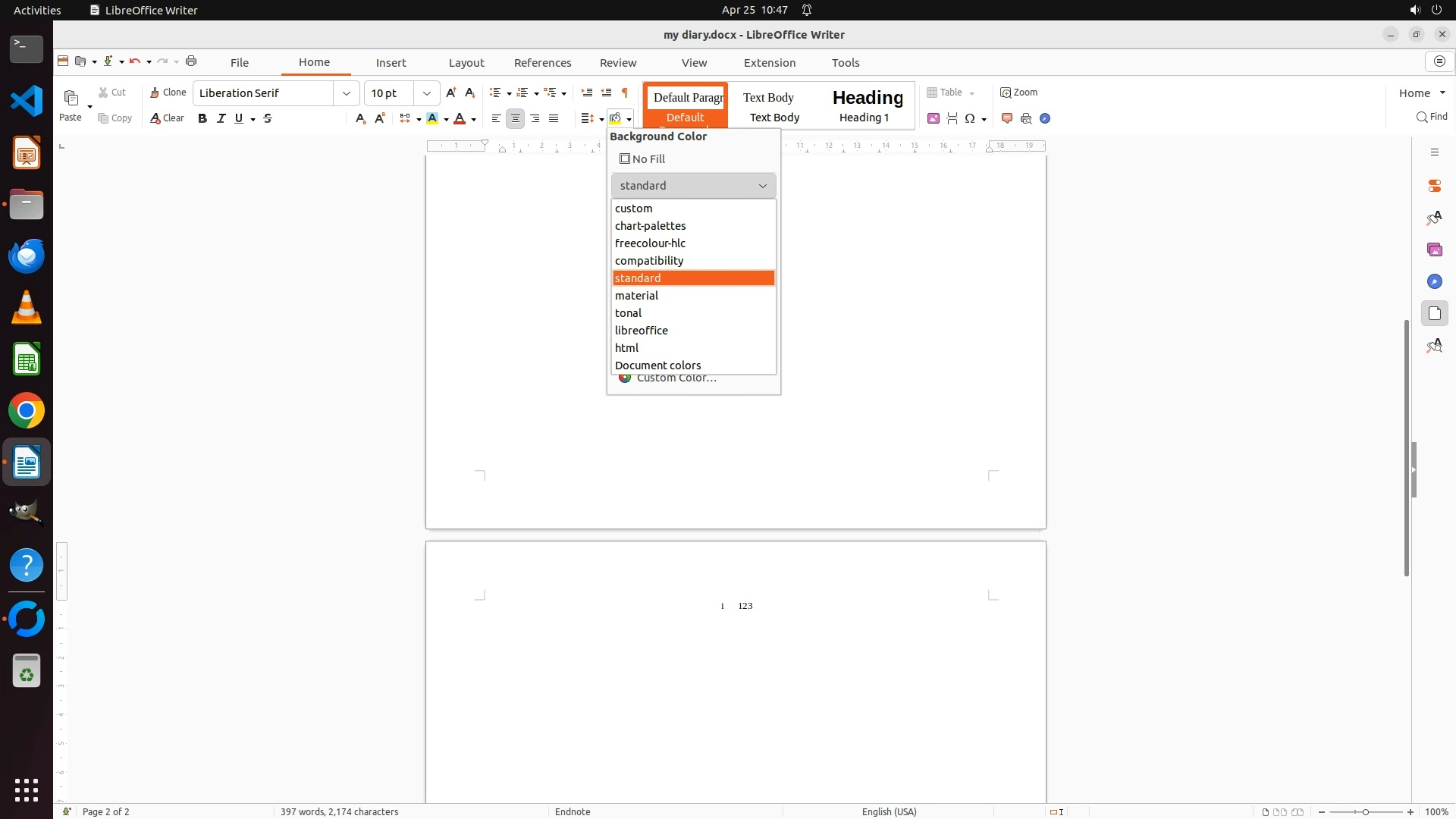Open the References tab
Viewport: 1456px width, 819px height.
[542, 63]
